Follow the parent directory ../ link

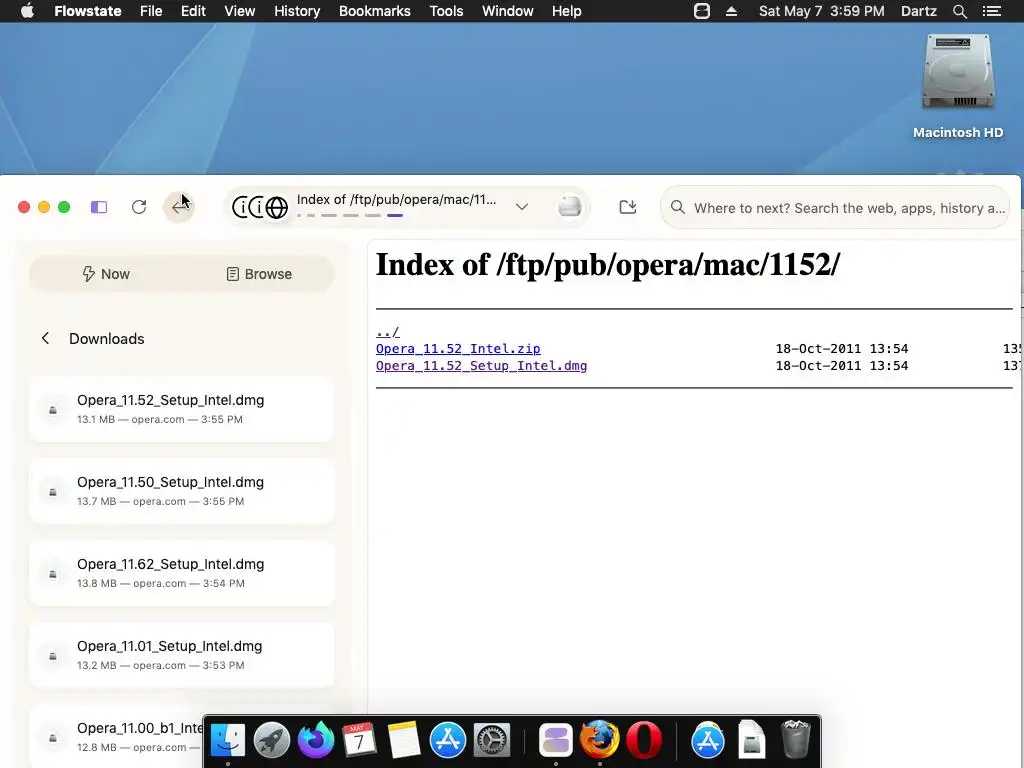[x=388, y=332]
